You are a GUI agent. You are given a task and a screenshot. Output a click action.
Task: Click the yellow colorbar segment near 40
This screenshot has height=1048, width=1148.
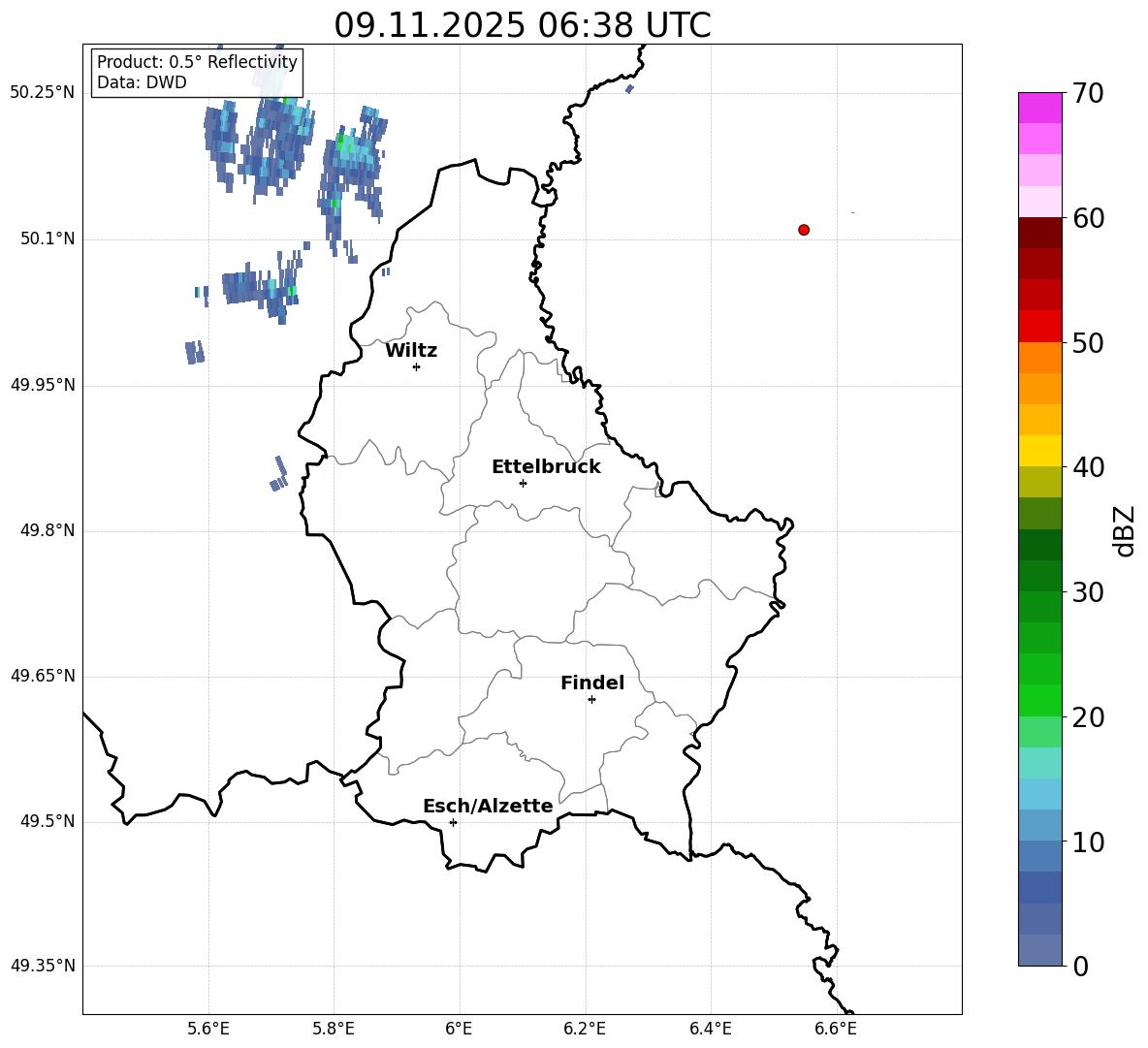(1039, 451)
